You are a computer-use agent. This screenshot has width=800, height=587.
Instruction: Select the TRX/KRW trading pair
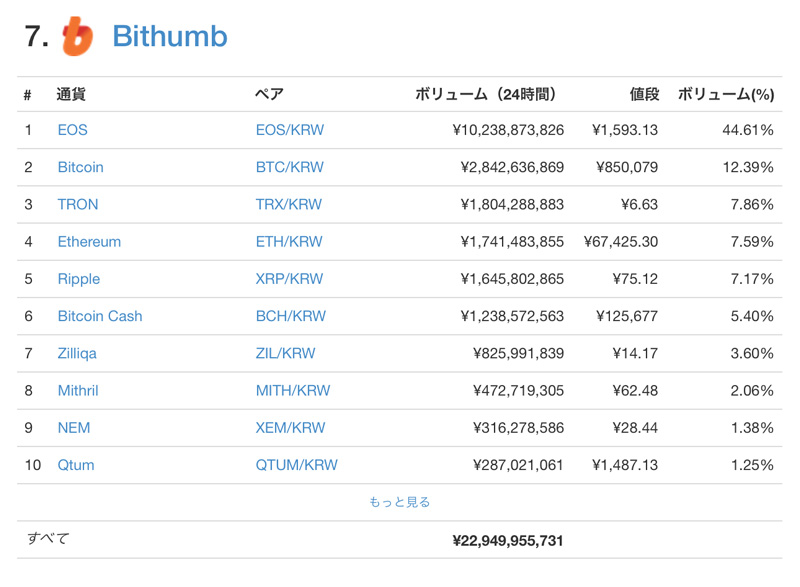[289, 205]
